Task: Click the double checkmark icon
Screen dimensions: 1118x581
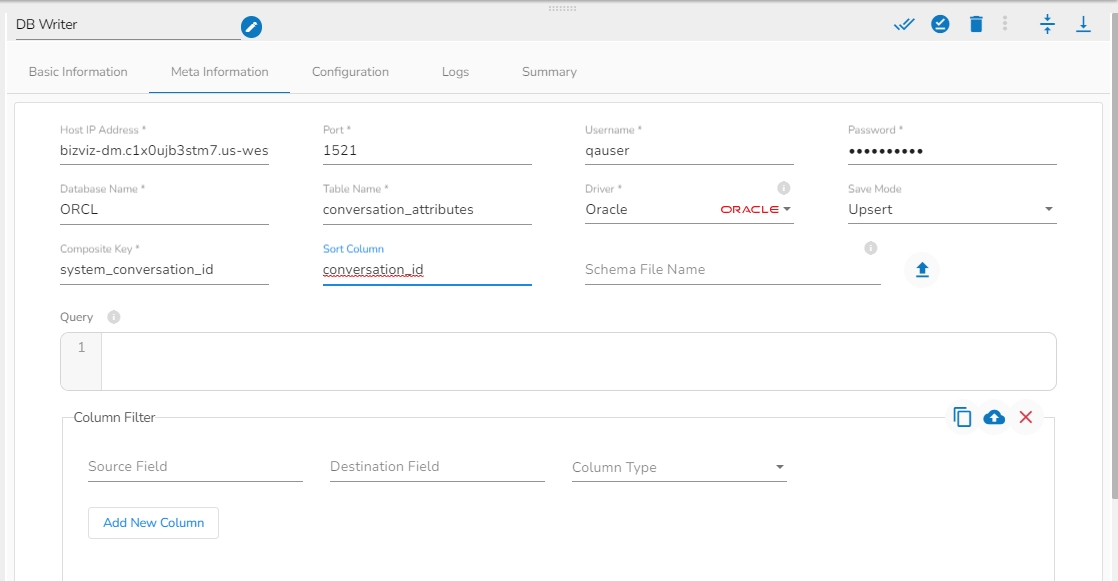Action: [904, 25]
